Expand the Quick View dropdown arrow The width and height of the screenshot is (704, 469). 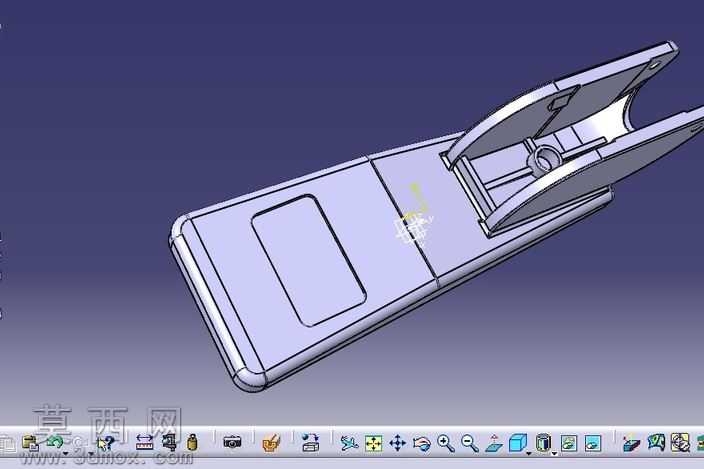529,454
